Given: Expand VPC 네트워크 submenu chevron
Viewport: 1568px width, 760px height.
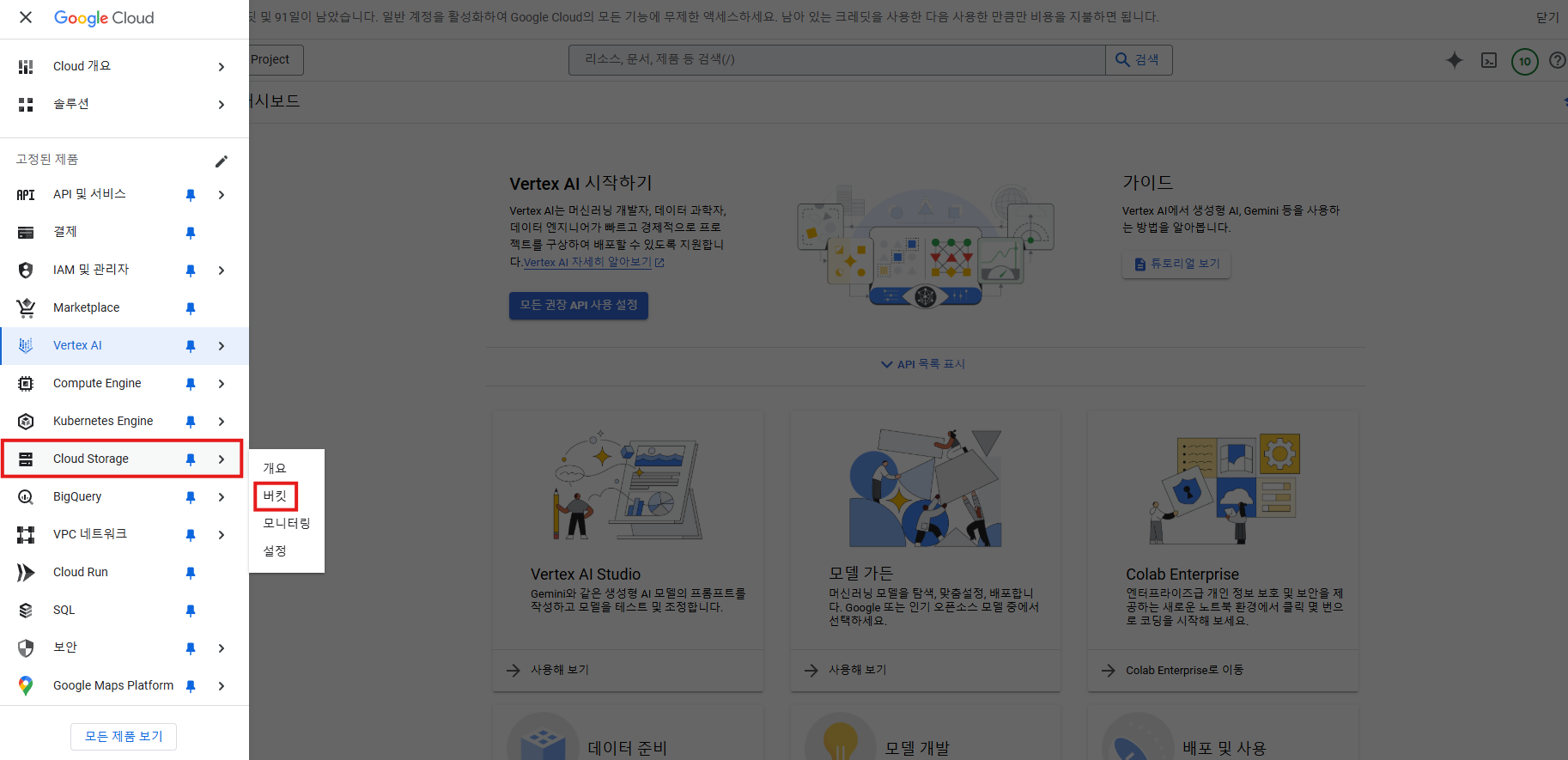Looking at the screenshot, I should (x=222, y=535).
